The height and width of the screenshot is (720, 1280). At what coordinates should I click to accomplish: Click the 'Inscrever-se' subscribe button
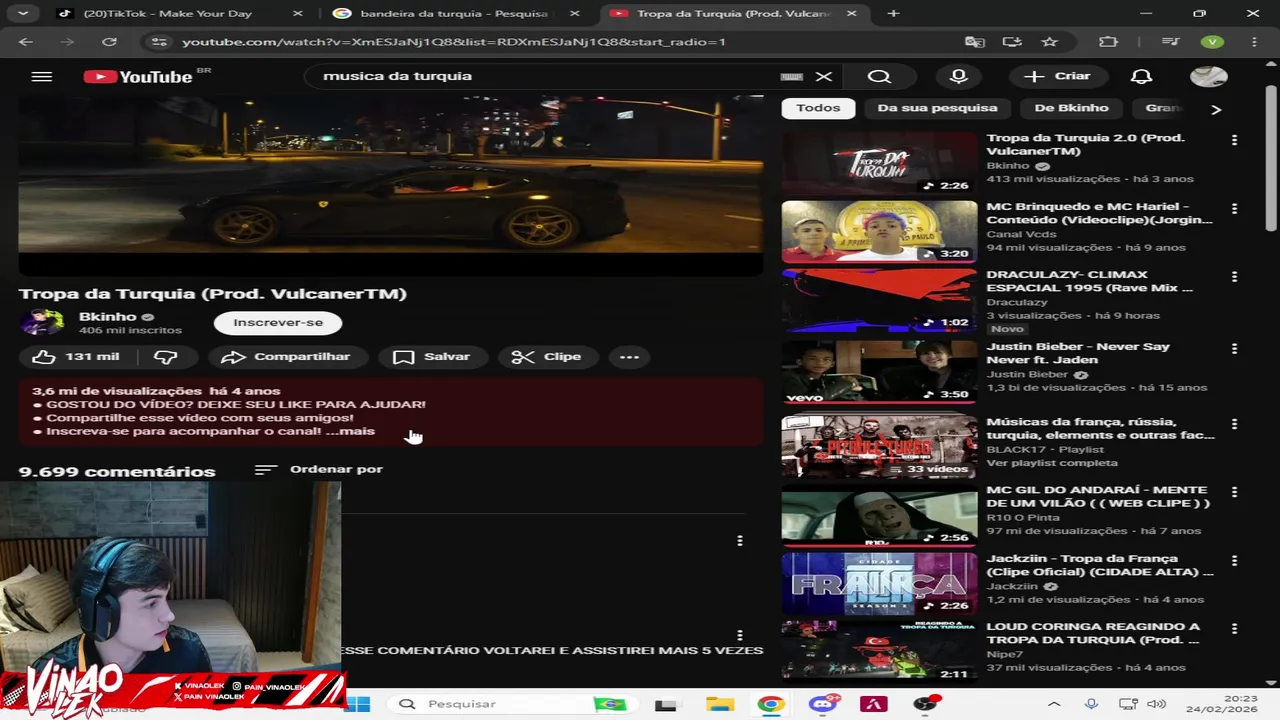click(x=278, y=322)
